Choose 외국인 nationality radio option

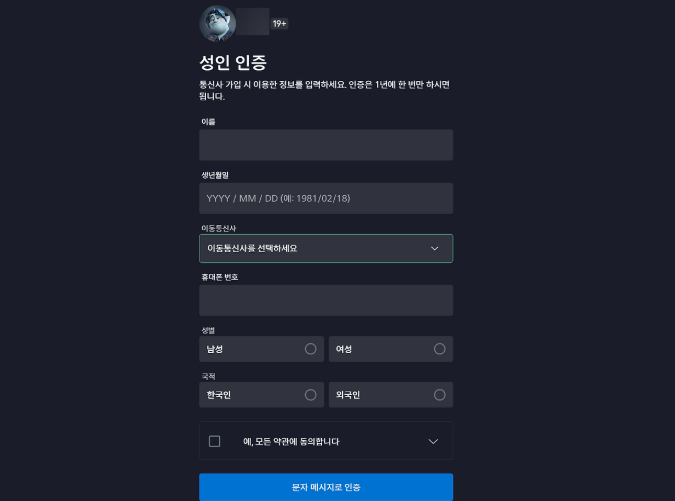[x=439, y=395]
